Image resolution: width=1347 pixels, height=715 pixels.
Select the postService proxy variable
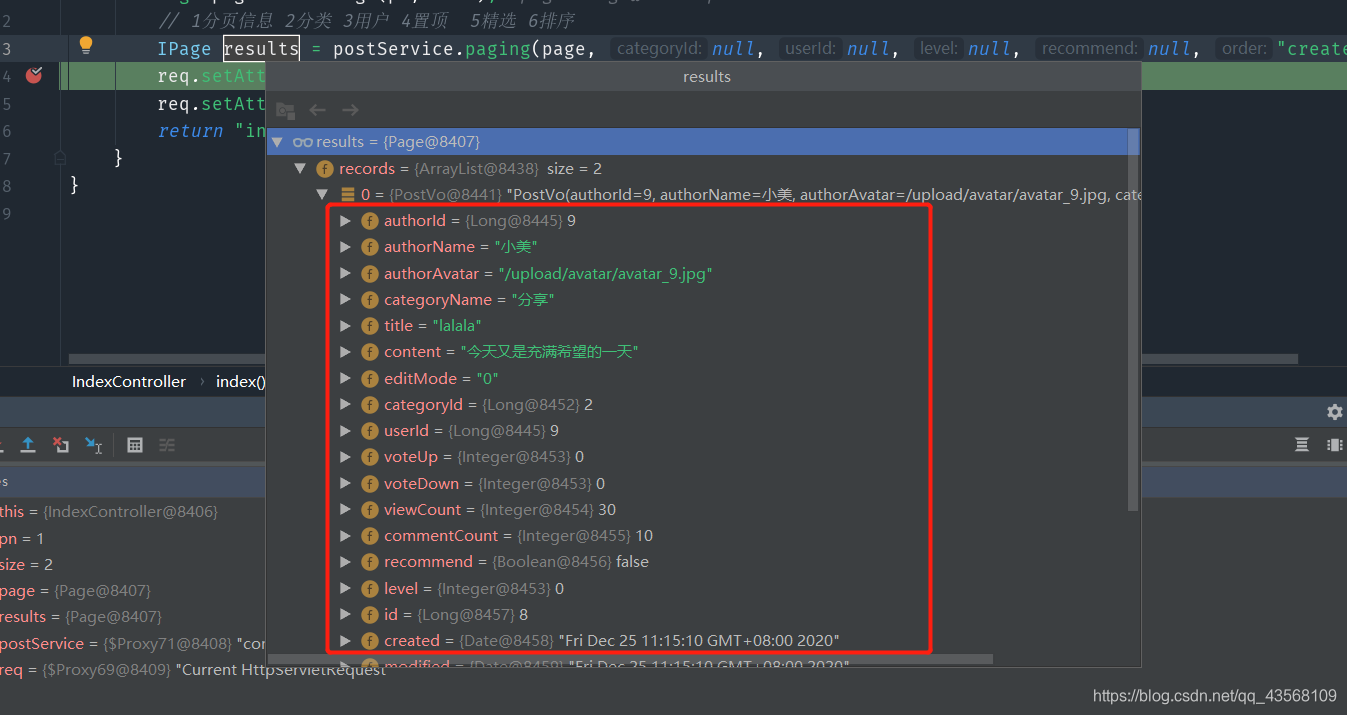coord(133,643)
